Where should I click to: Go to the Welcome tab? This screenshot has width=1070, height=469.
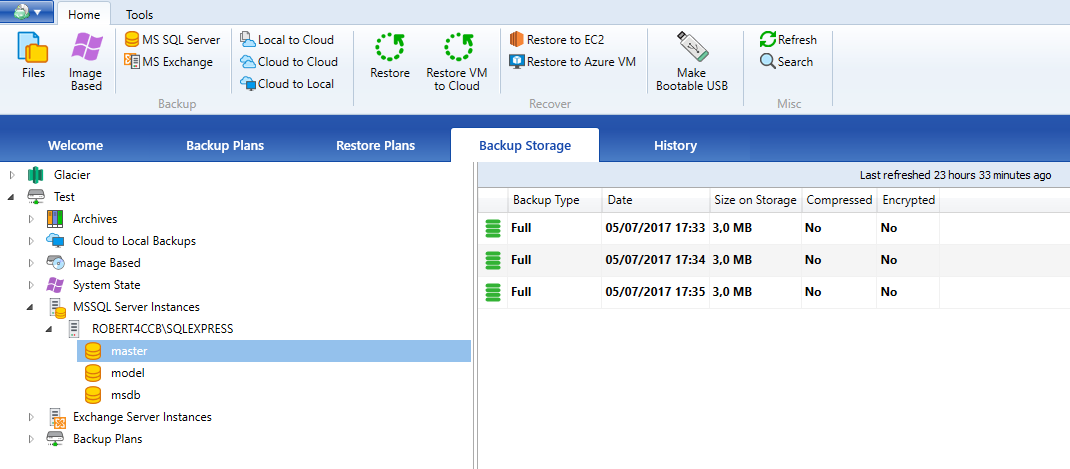[x=76, y=145]
